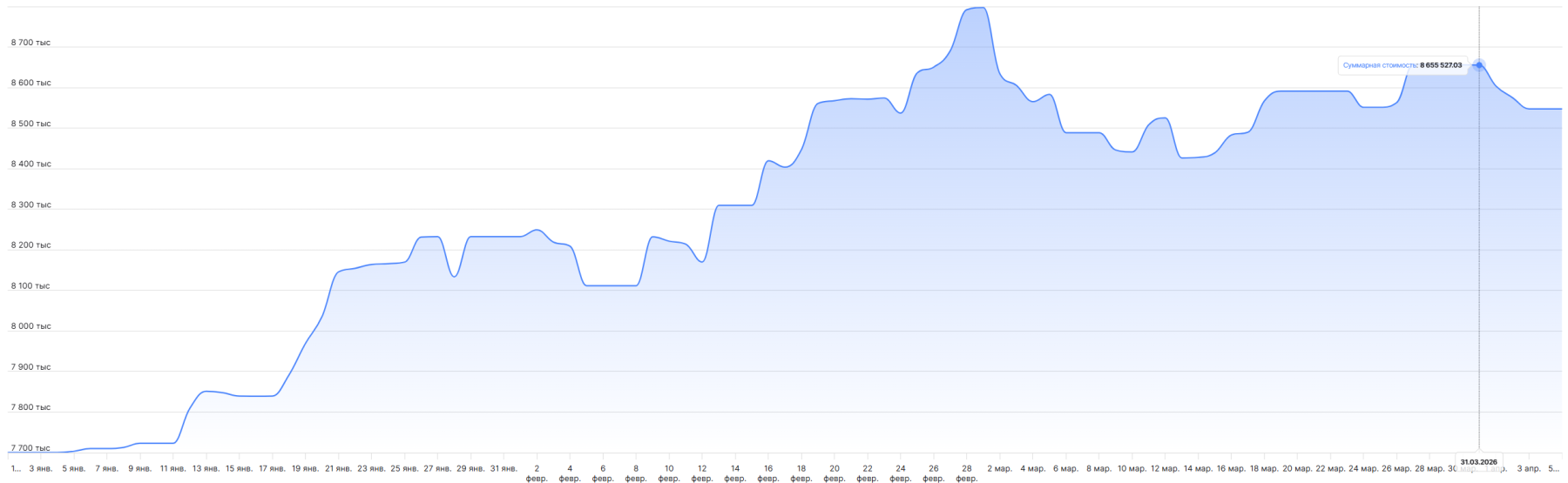Click the Суммарная стоимость tooltip box
This screenshot has height=483, width=1568.
(1402, 65)
